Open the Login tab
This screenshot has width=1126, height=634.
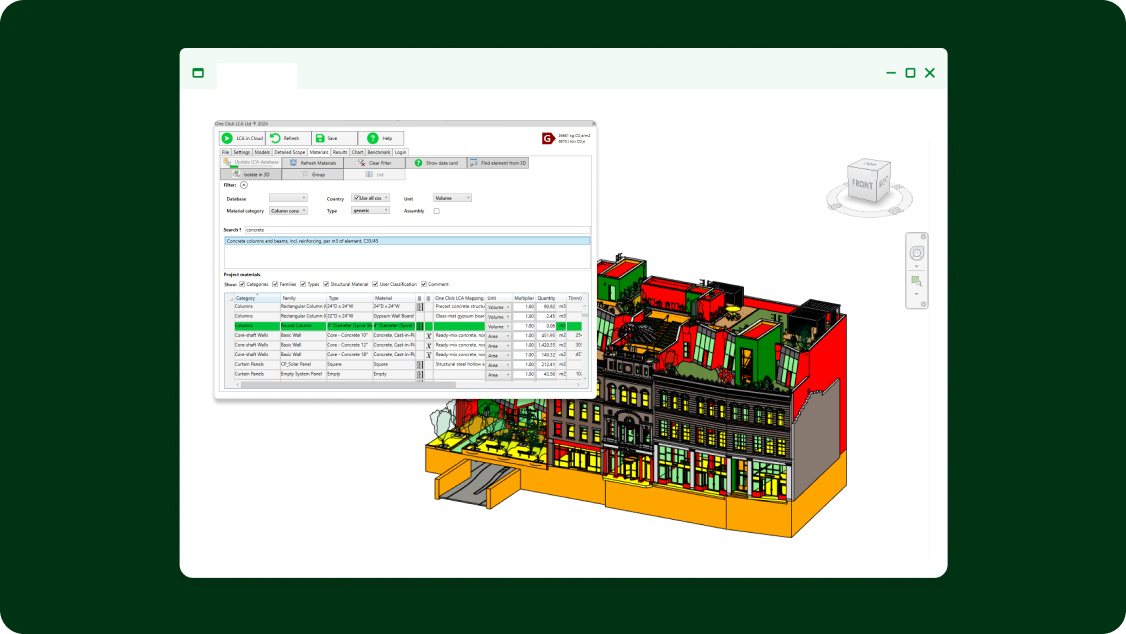pos(400,152)
